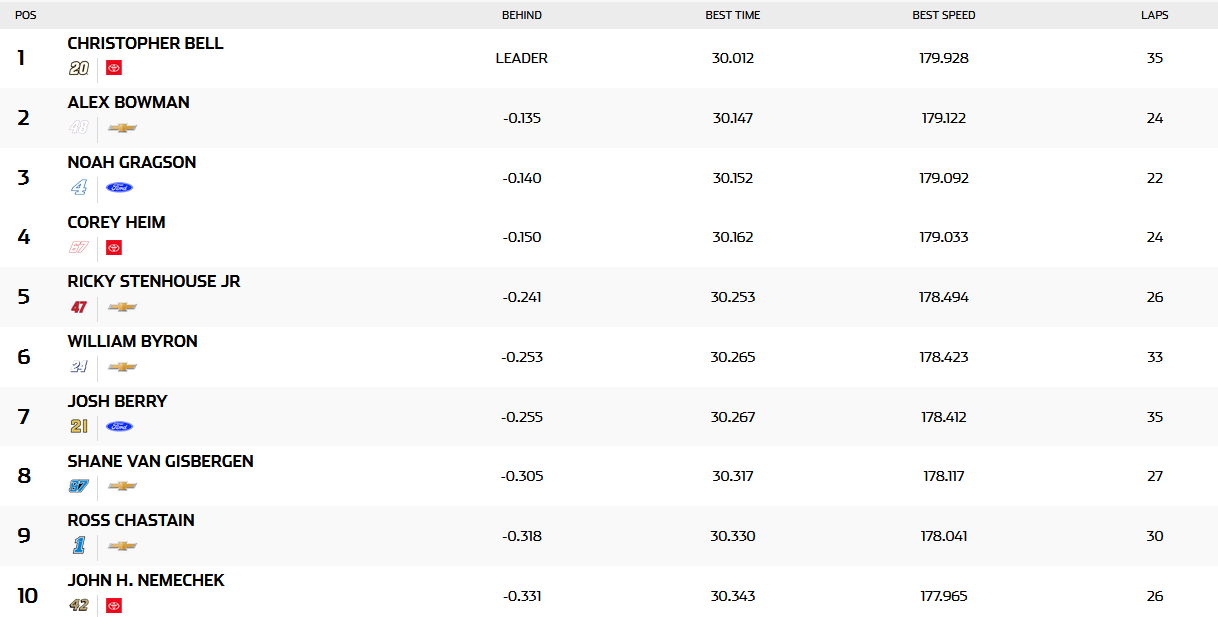Image resolution: width=1218 pixels, height=617 pixels.
Task: Sort by the BEST TIME column header
Action: pyautogui.click(x=732, y=15)
